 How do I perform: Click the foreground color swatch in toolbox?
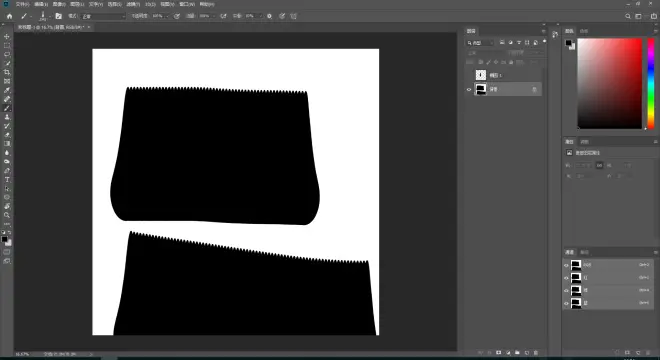(4, 239)
